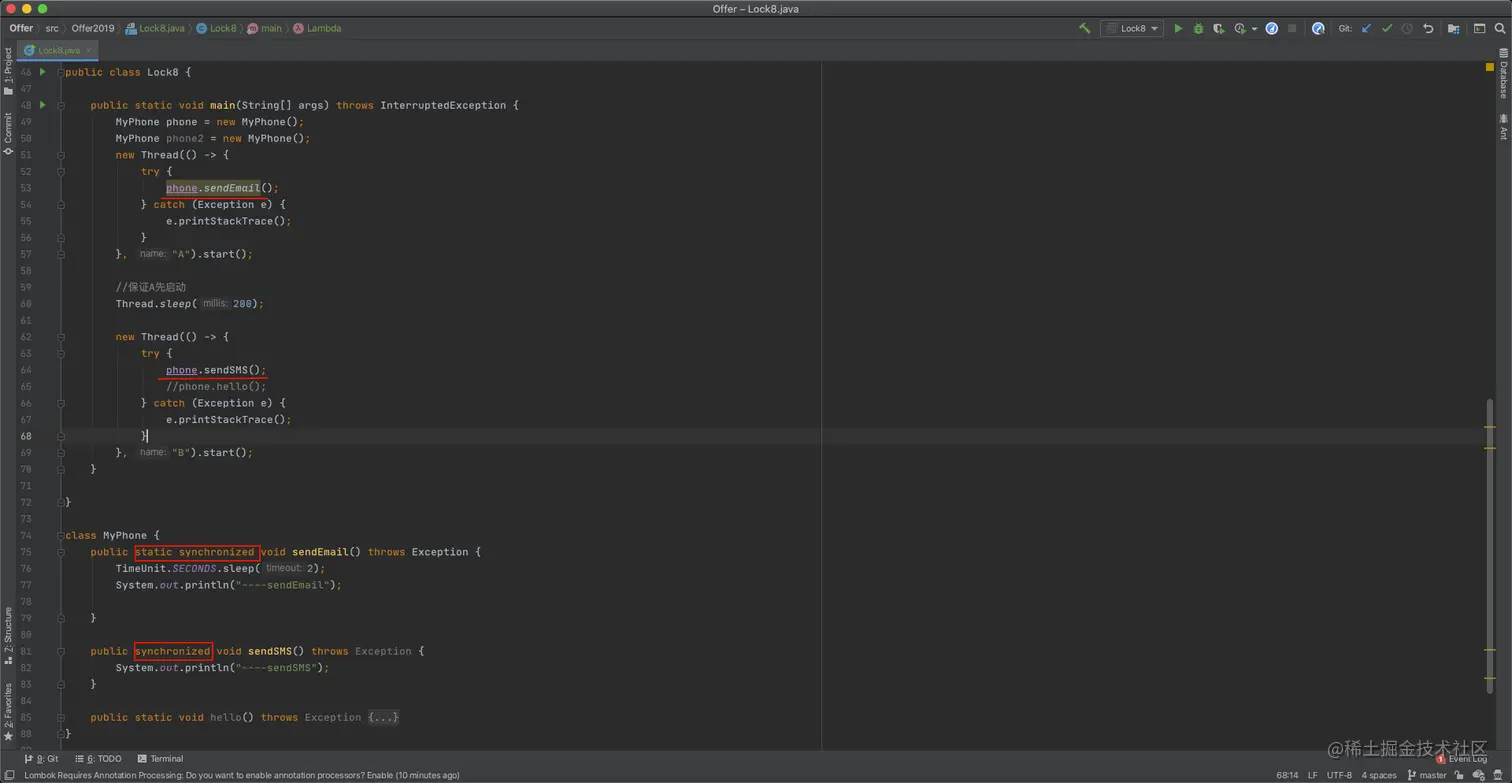Screen dimensions: 1512x783
Task: Open Search Everywhere magnifier icon
Action: tap(1500, 29)
